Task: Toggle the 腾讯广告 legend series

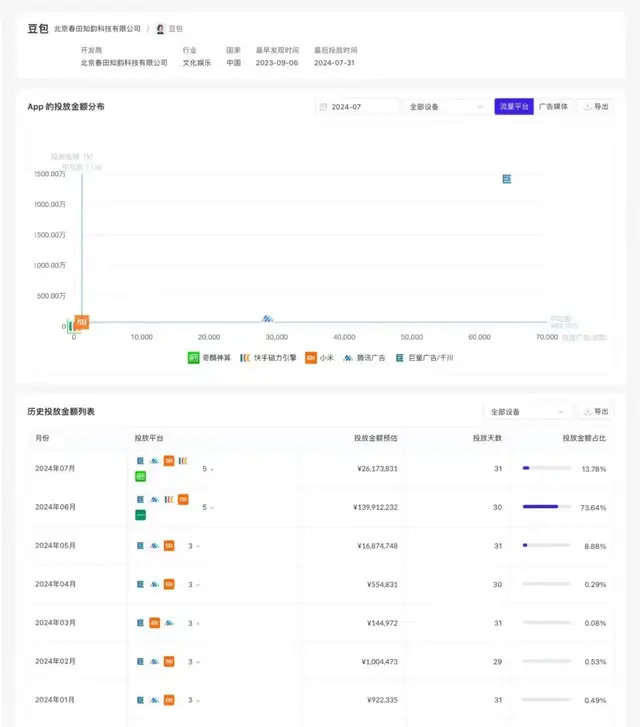Action: [x=364, y=357]
